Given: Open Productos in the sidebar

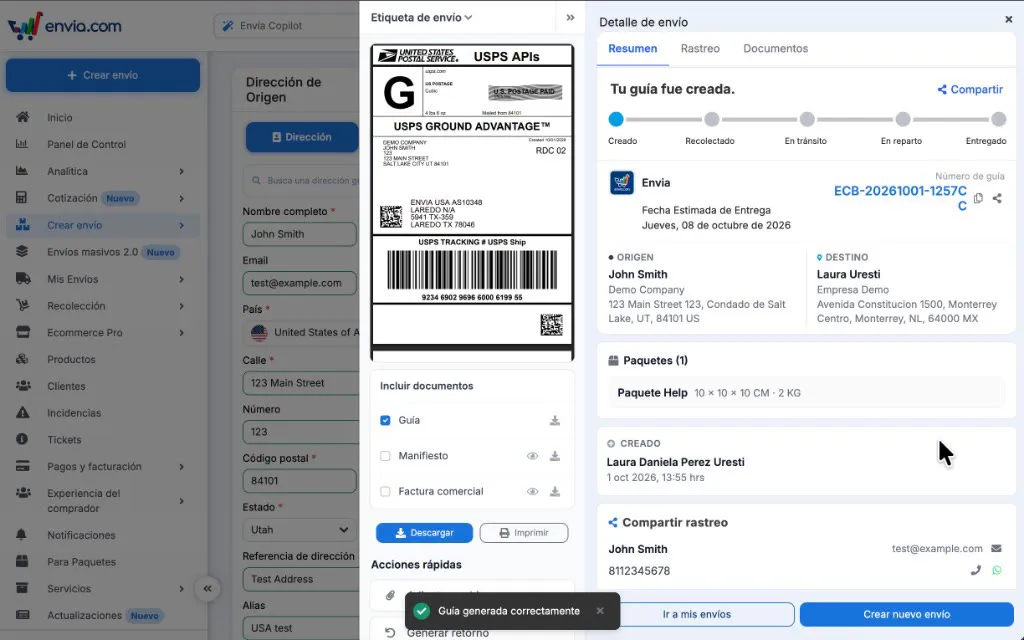Looking at the screenshot, I should pos(71,359).
